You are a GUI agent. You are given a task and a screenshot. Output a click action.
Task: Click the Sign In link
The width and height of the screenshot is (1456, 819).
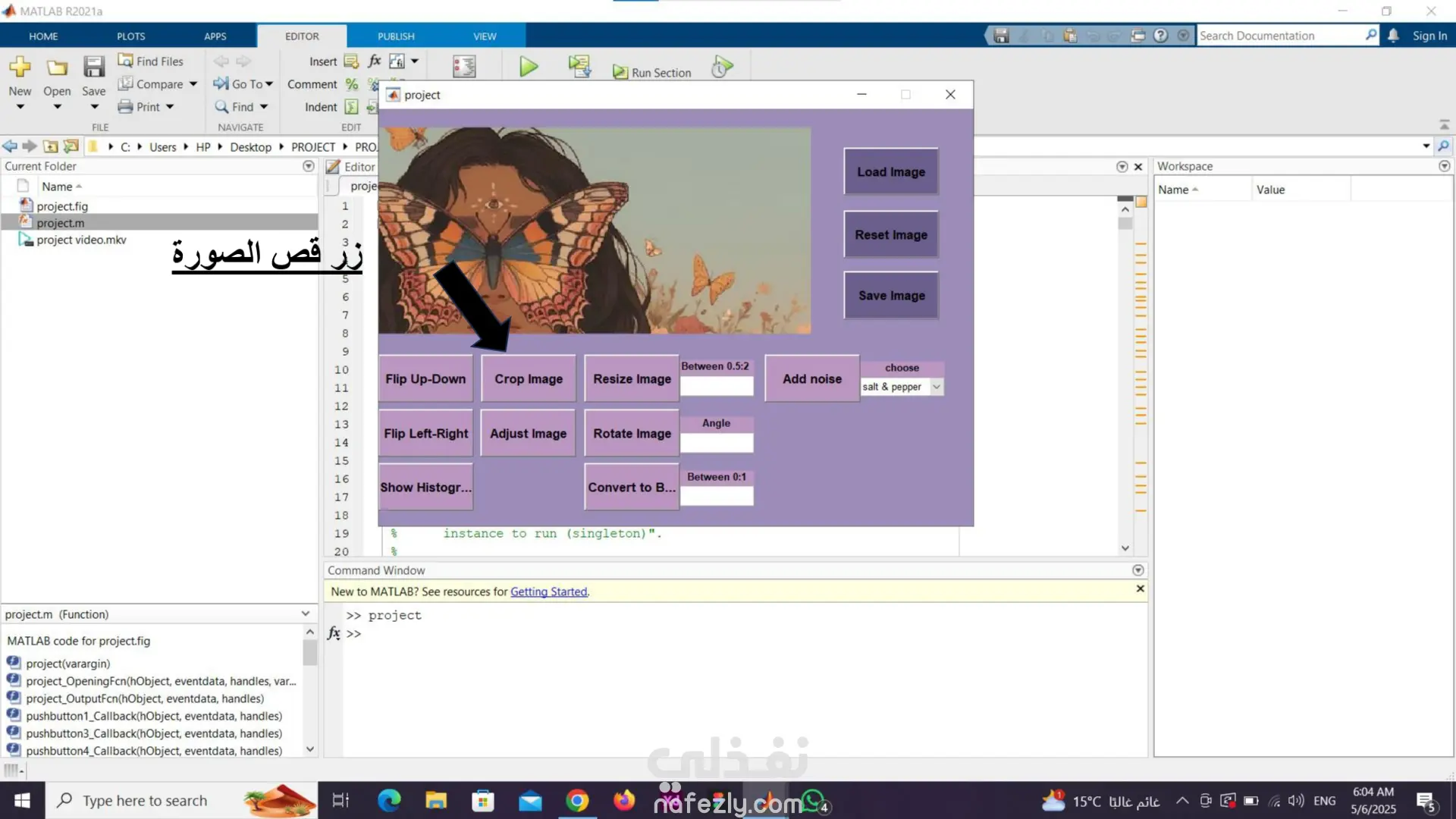point(1429,36)
